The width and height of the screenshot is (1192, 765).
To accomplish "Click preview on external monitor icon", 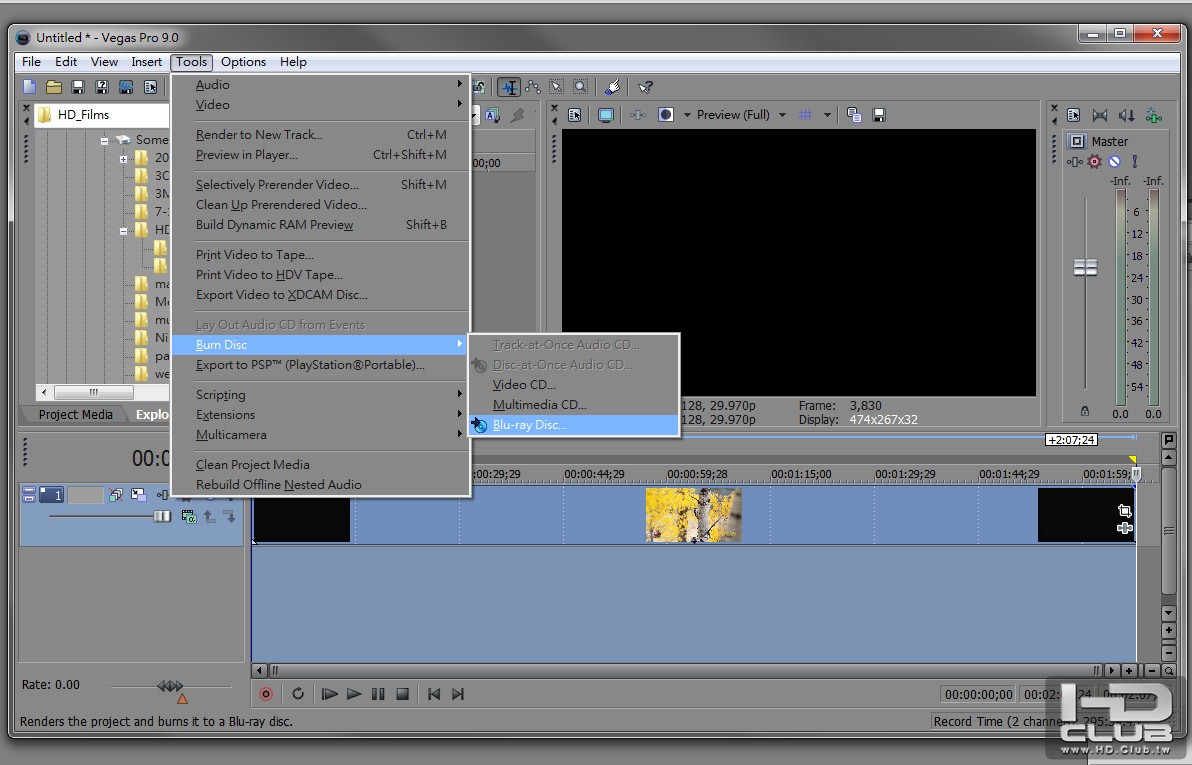I will [x=606, y=115].
